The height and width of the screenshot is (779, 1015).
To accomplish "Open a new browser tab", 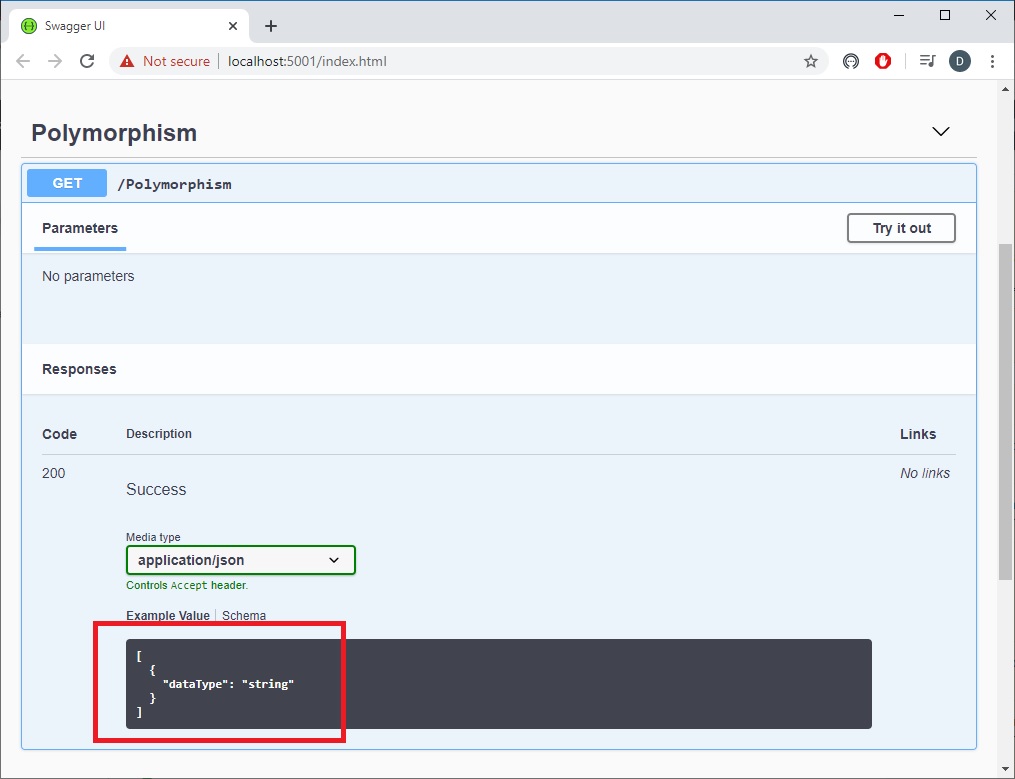I will click(x=271, y=26).
